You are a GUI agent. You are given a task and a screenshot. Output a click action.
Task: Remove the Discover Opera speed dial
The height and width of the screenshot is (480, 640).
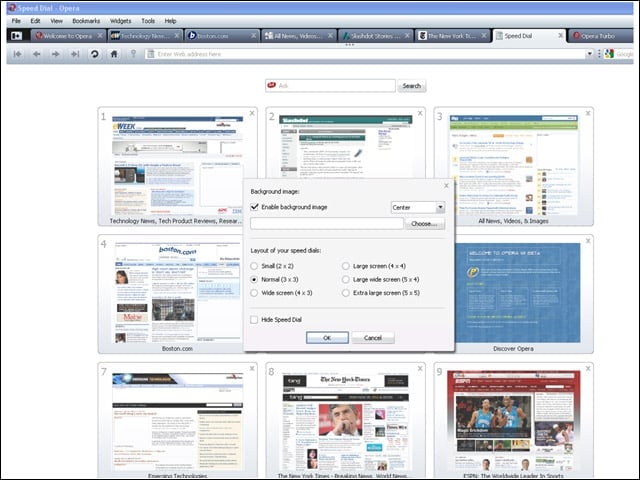click(588, 241)
